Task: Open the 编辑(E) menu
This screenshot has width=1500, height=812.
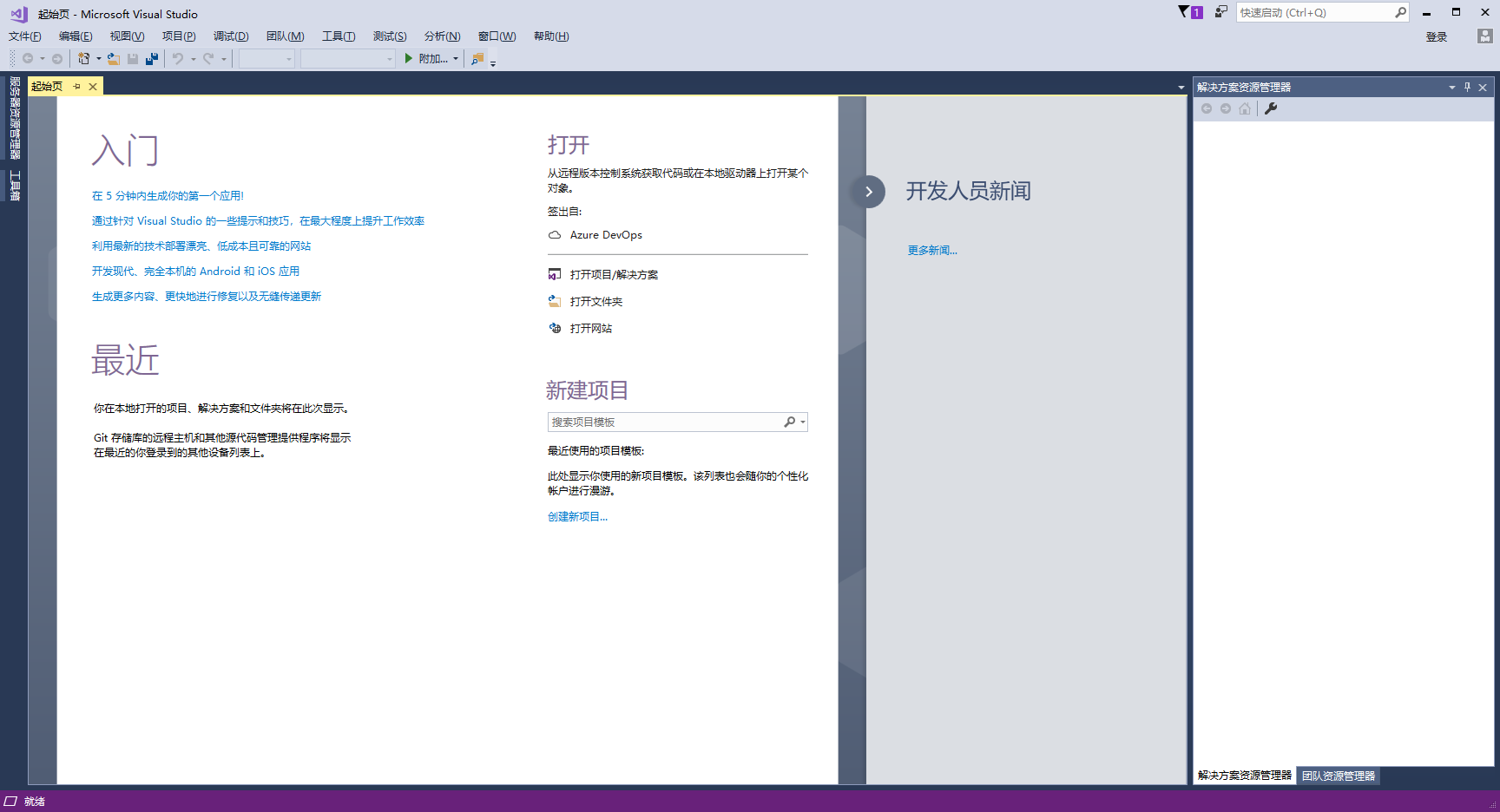Action: (76, 36)
